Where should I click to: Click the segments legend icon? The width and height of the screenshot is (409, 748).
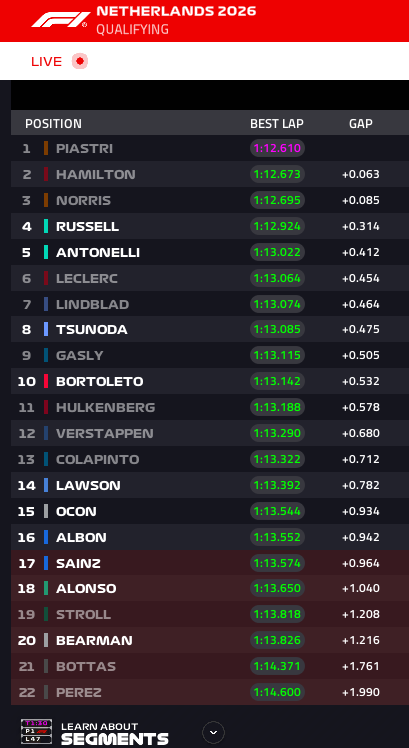pos(36,732)
